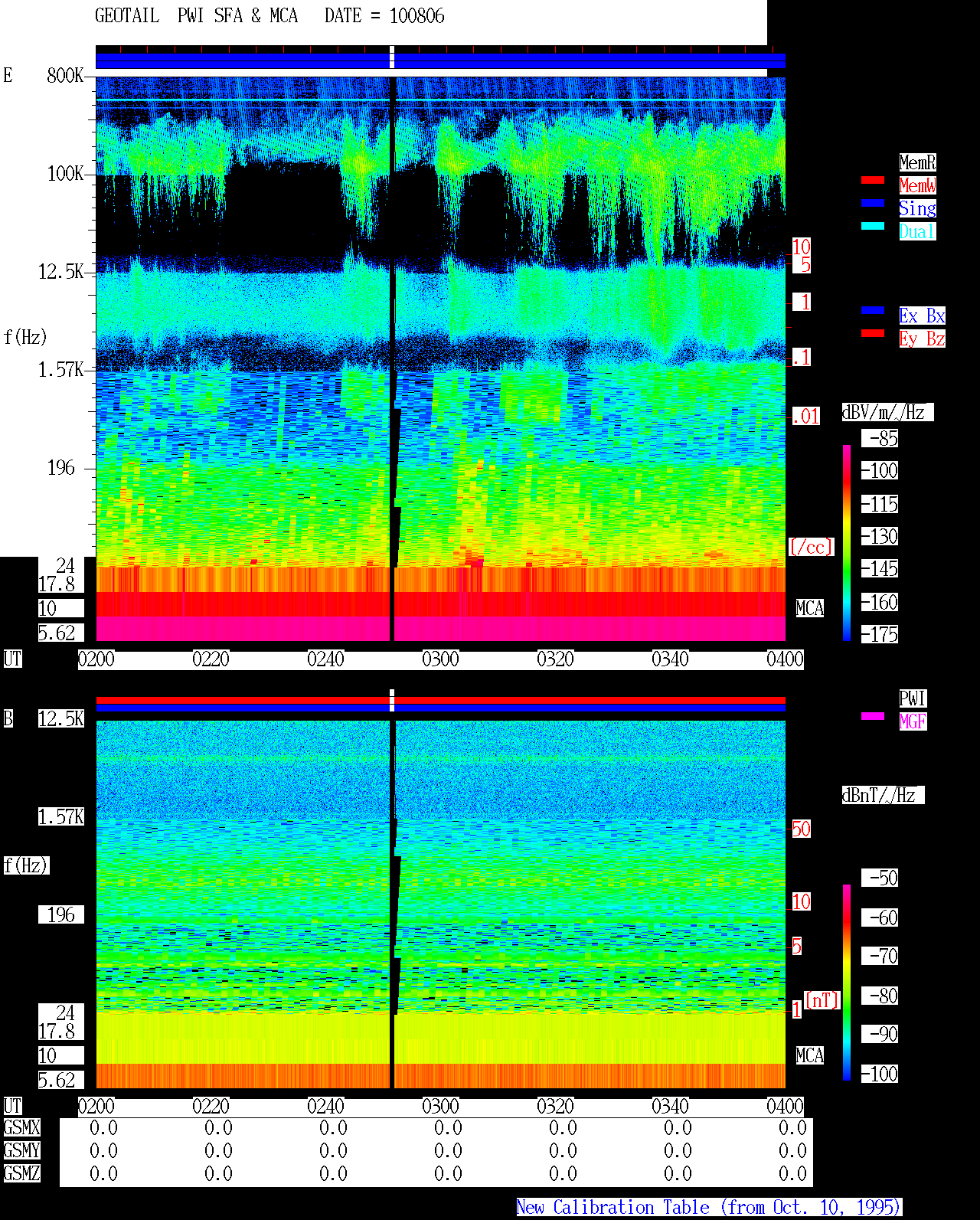Viewport: 980px width, 1220px height.
Task: Click the GSMX row label
Action: pyautogui.click(x=21, y=1127)
